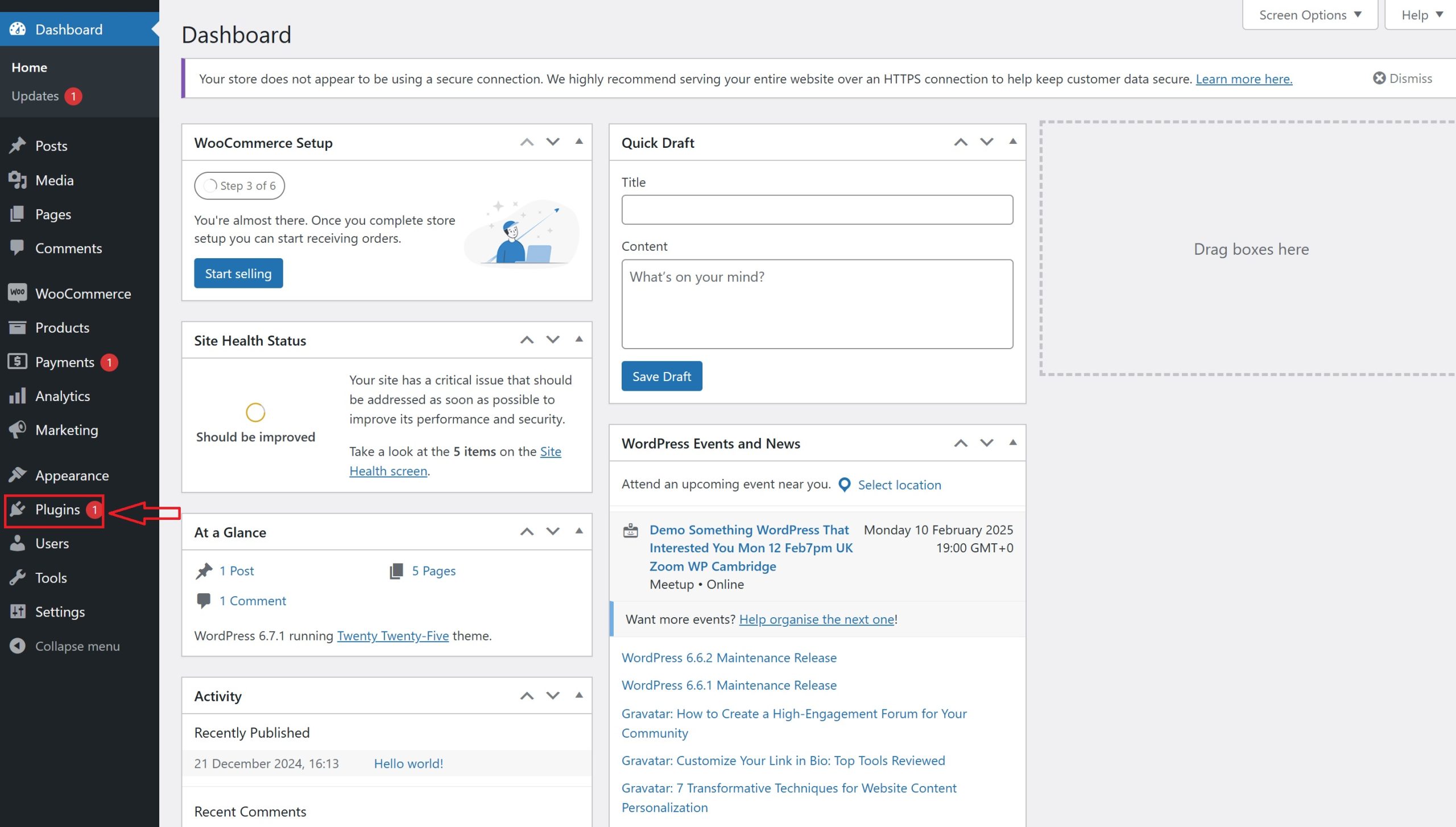This screenshot has height=827, width=1456.
Task: Open WooCommerce via its sidebar icon
Action: (18, 293)
